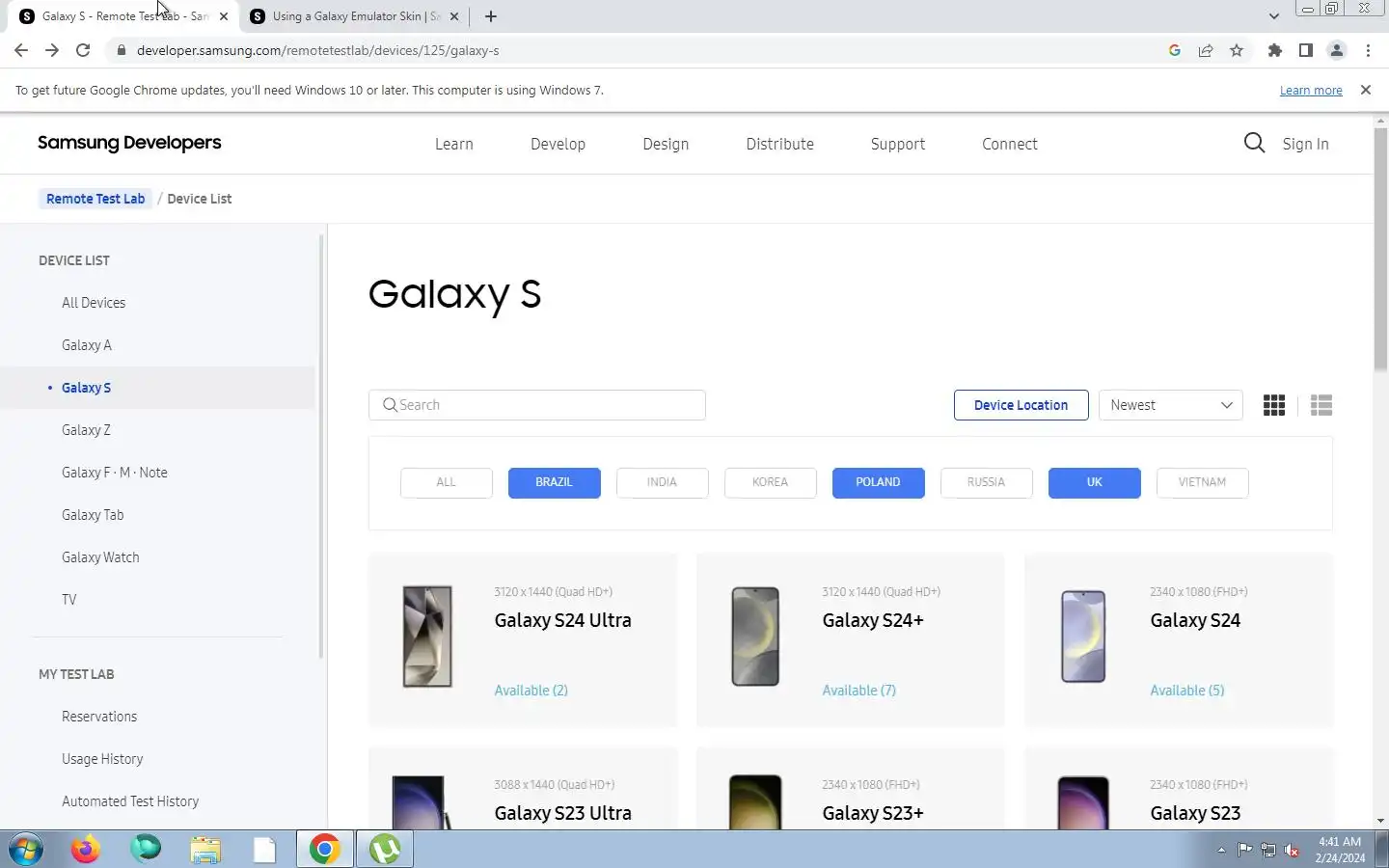Image resolution: width=1389 pixels, height=868 pixels.
Task: Click the browser address bar
Action: (x=637, y=50)
